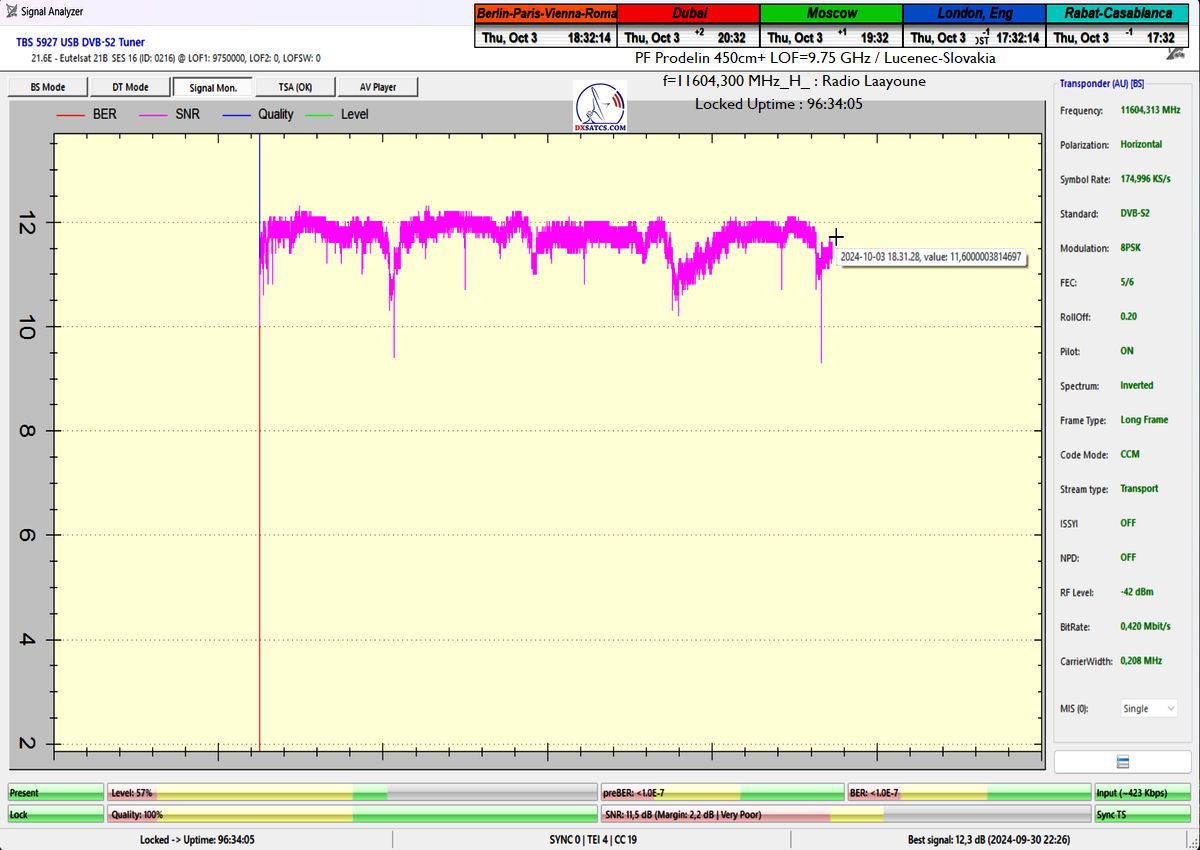Click the blue Quality legend line
The image size is (1200, 850).
pyautogui.click(x=237, y=115)
